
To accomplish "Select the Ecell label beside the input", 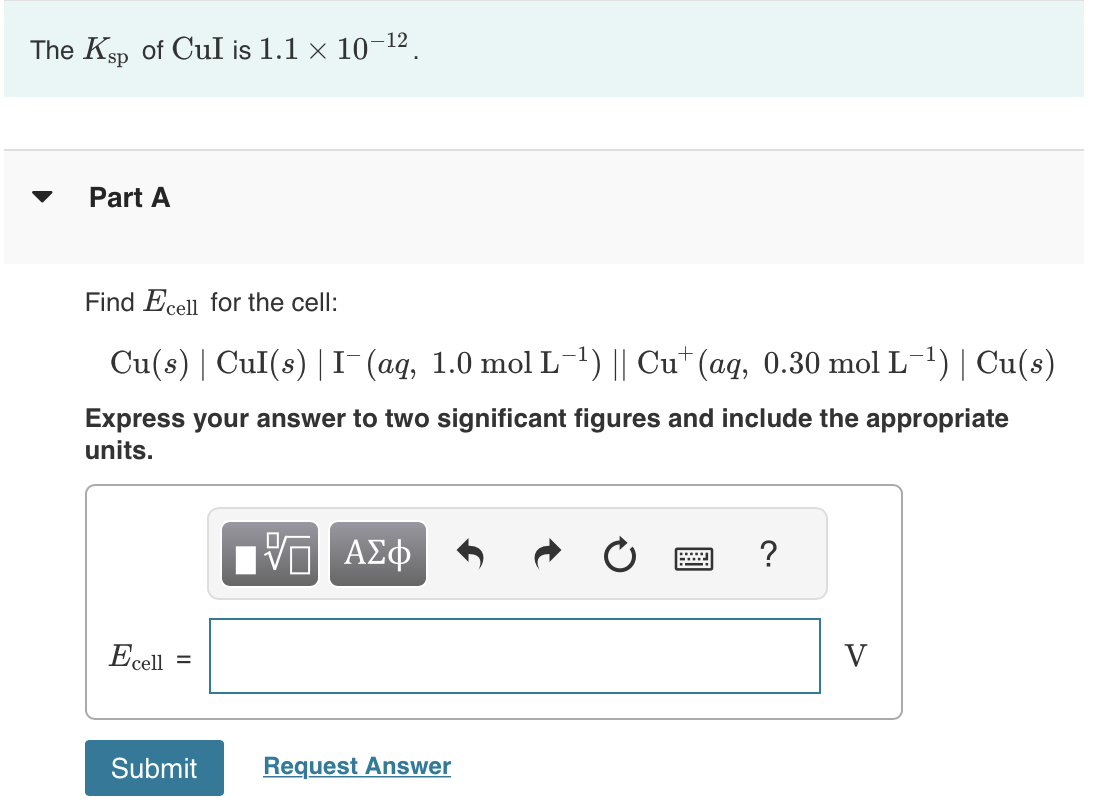I will [140, 656].
